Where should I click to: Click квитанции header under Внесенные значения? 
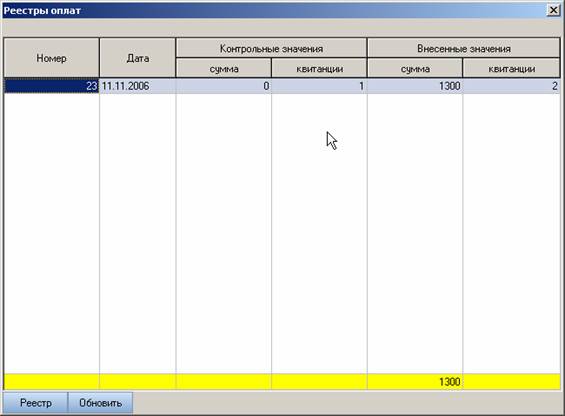512,68
